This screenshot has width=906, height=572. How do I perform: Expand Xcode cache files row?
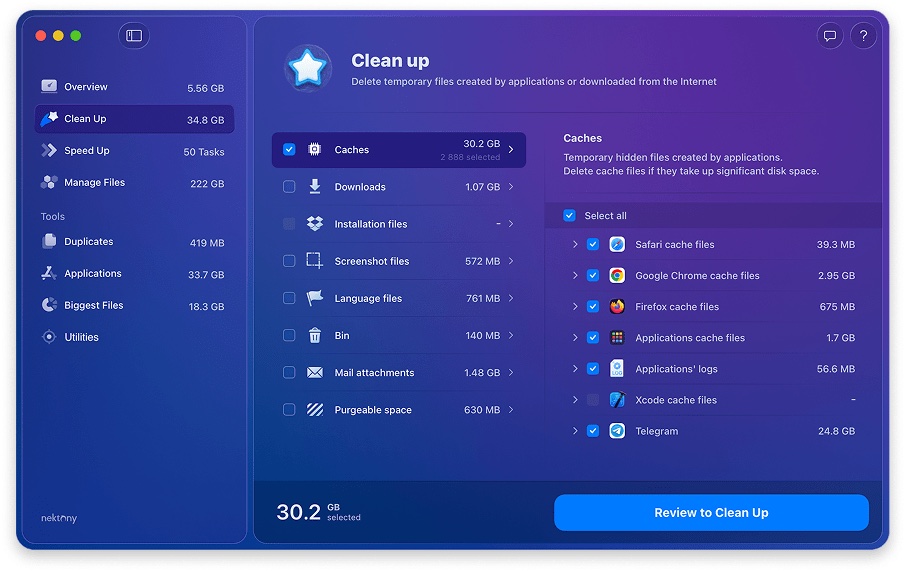coord(575,400)
